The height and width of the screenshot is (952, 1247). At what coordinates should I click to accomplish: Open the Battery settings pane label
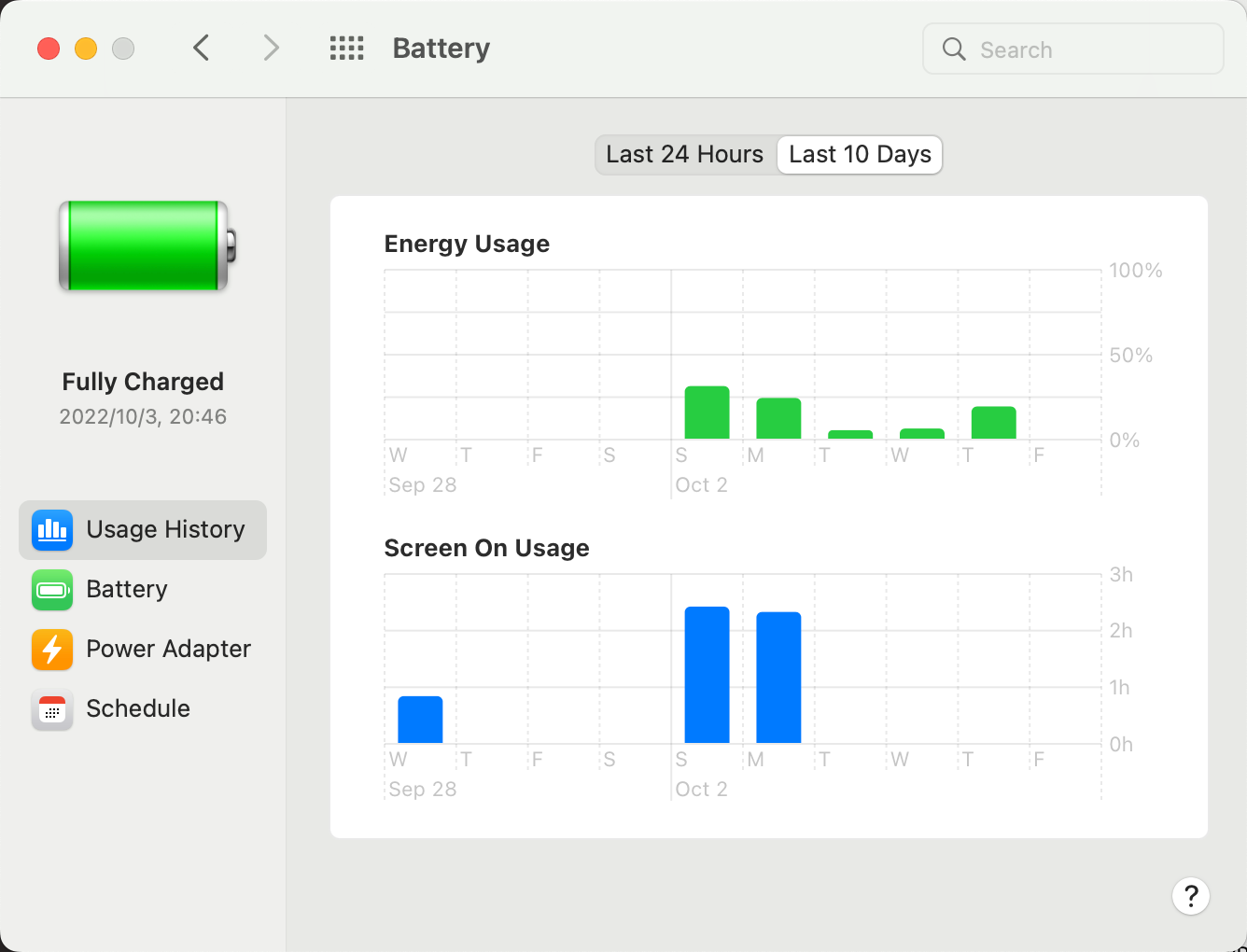(127, 589)
